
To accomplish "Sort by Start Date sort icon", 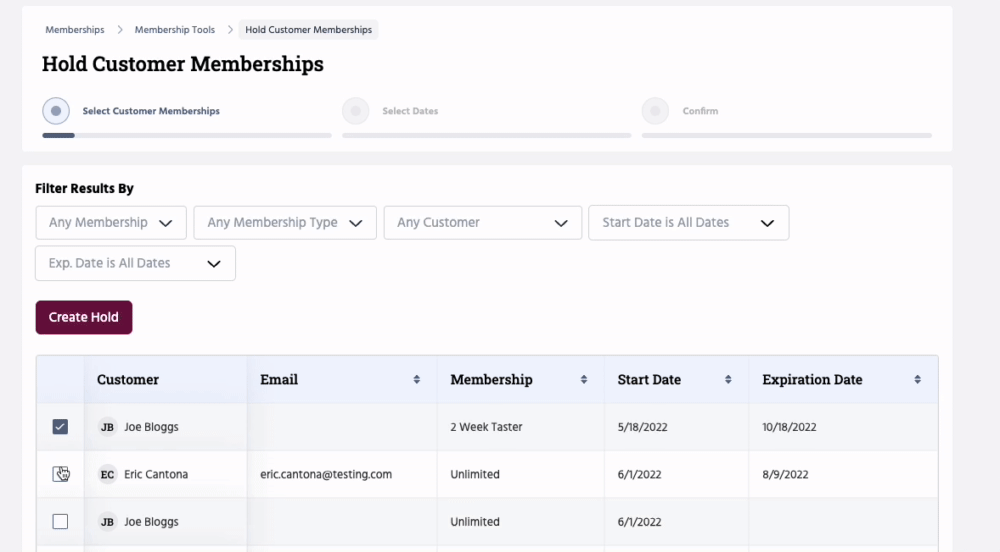I will (x=728, y=380).
